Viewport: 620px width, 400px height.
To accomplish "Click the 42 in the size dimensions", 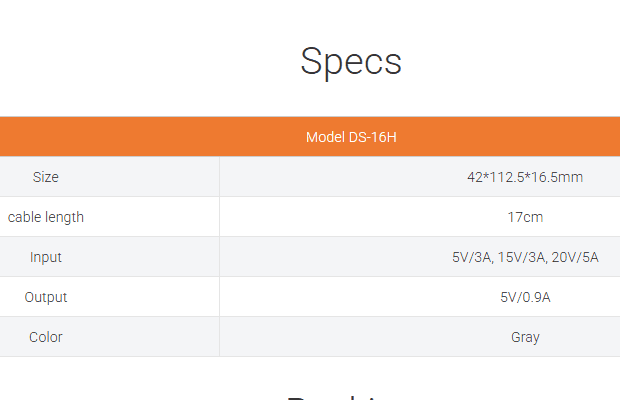I will (x=474, y=177).
